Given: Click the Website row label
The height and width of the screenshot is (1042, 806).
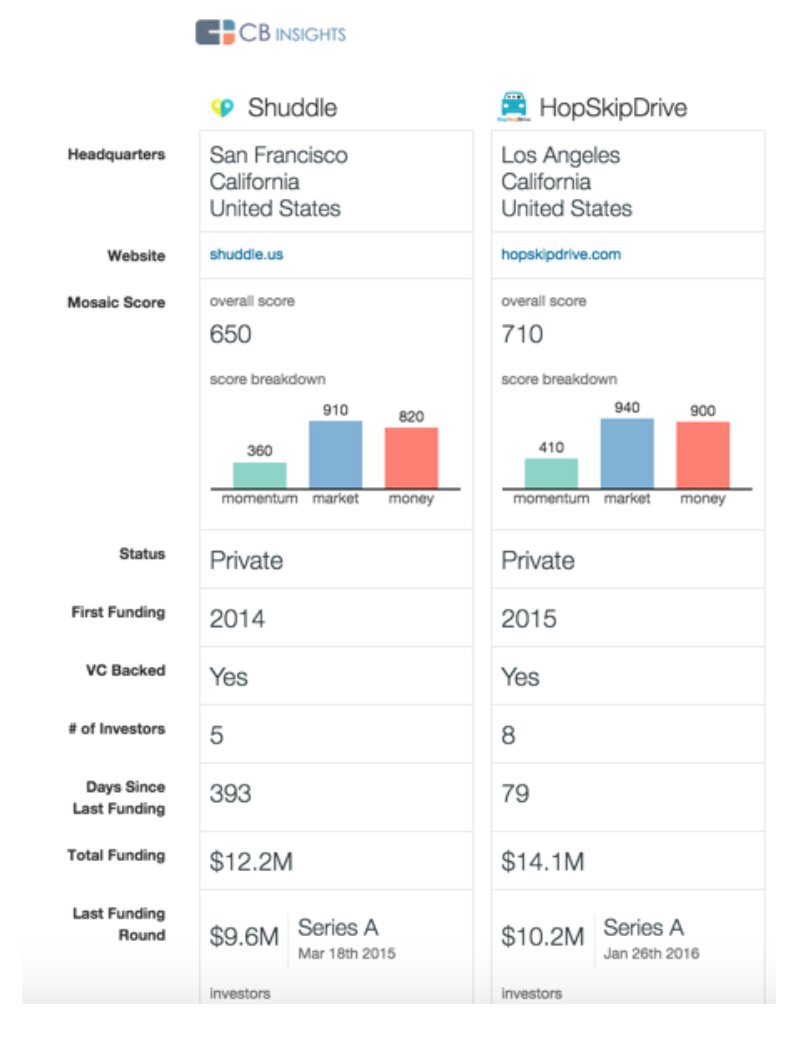Looking at the screenshot, I should (136, 256).
